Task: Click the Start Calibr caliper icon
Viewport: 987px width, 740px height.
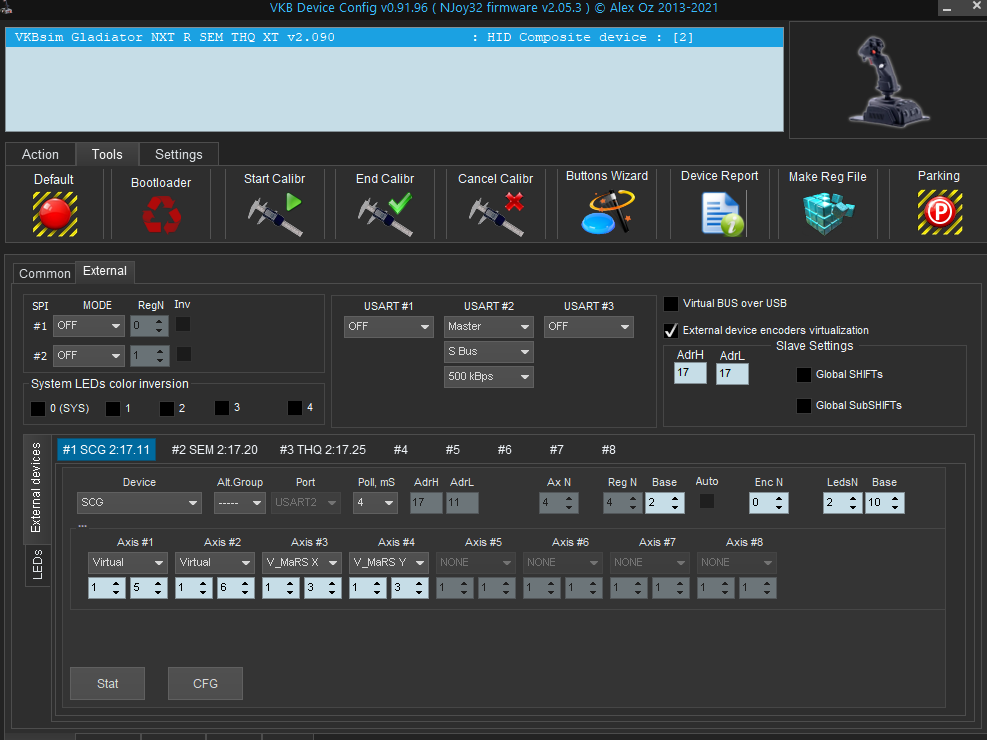Action: pos(274,213)
